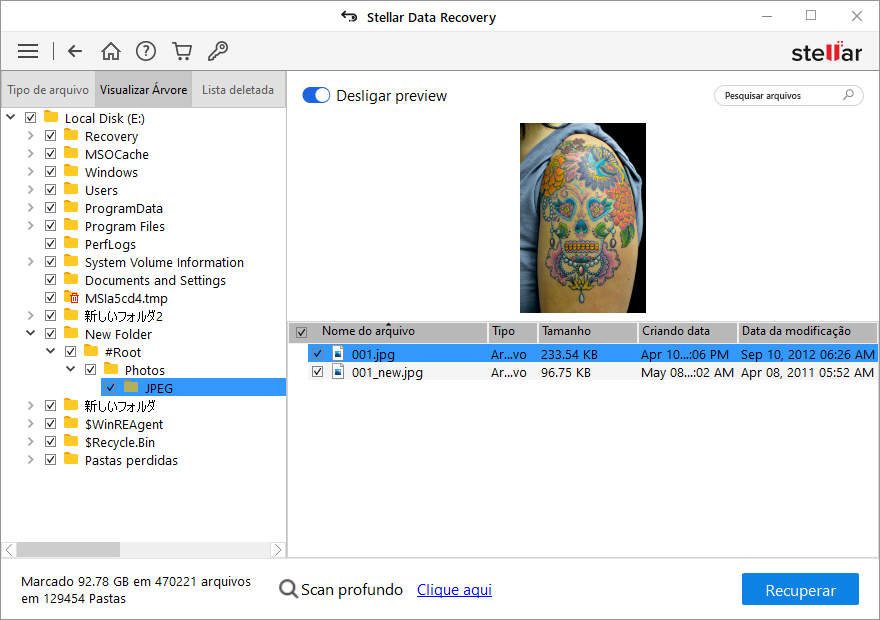880x620 pixels.
Task: Click the deep scan magnifier icon
Action: pos(288,590)
